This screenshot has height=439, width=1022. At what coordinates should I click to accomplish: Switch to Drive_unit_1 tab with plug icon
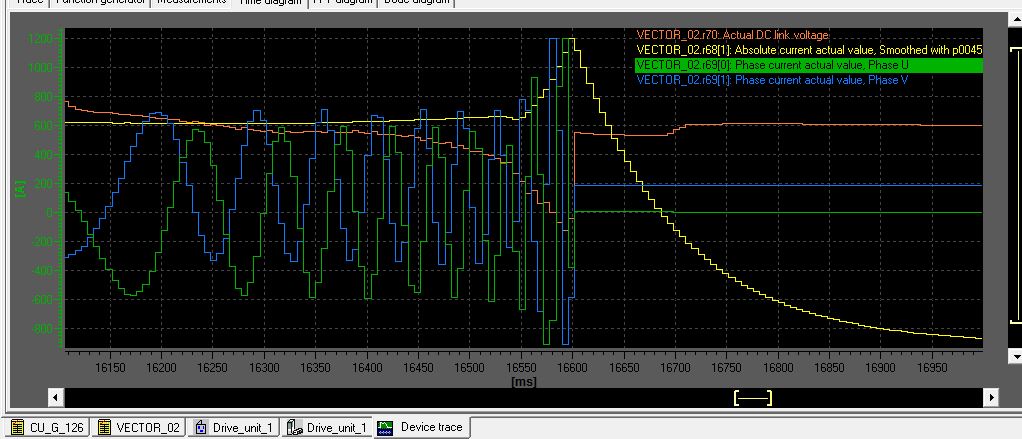point(235,428)
